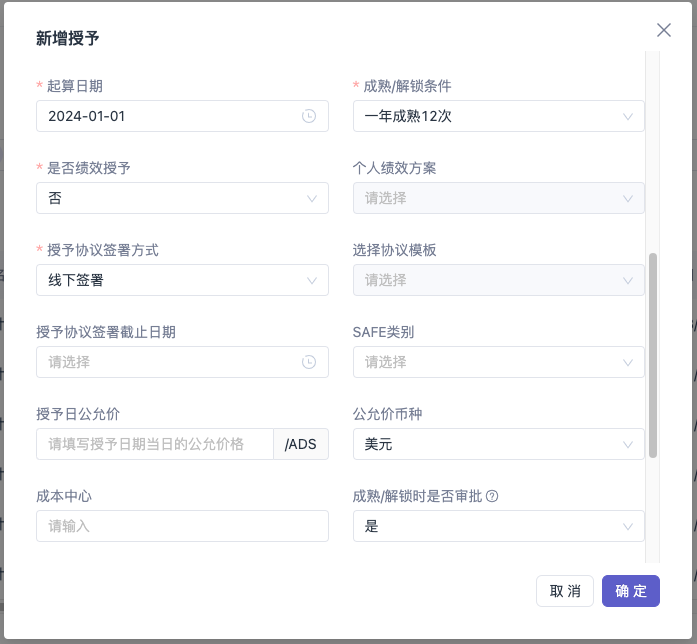Click the chevron arrow in 成熟/解锁条件 field
The width and height of the screenshot is (697, 644).
click(628, 116)
